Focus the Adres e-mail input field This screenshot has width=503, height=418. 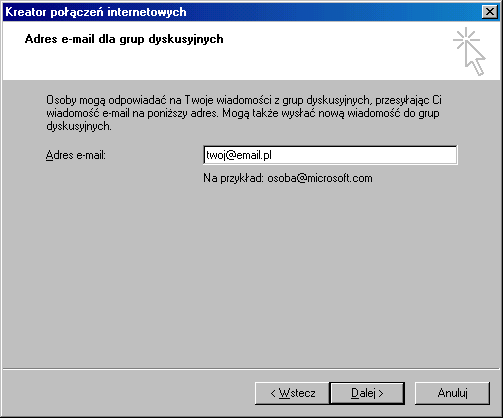tap(330, 155)
